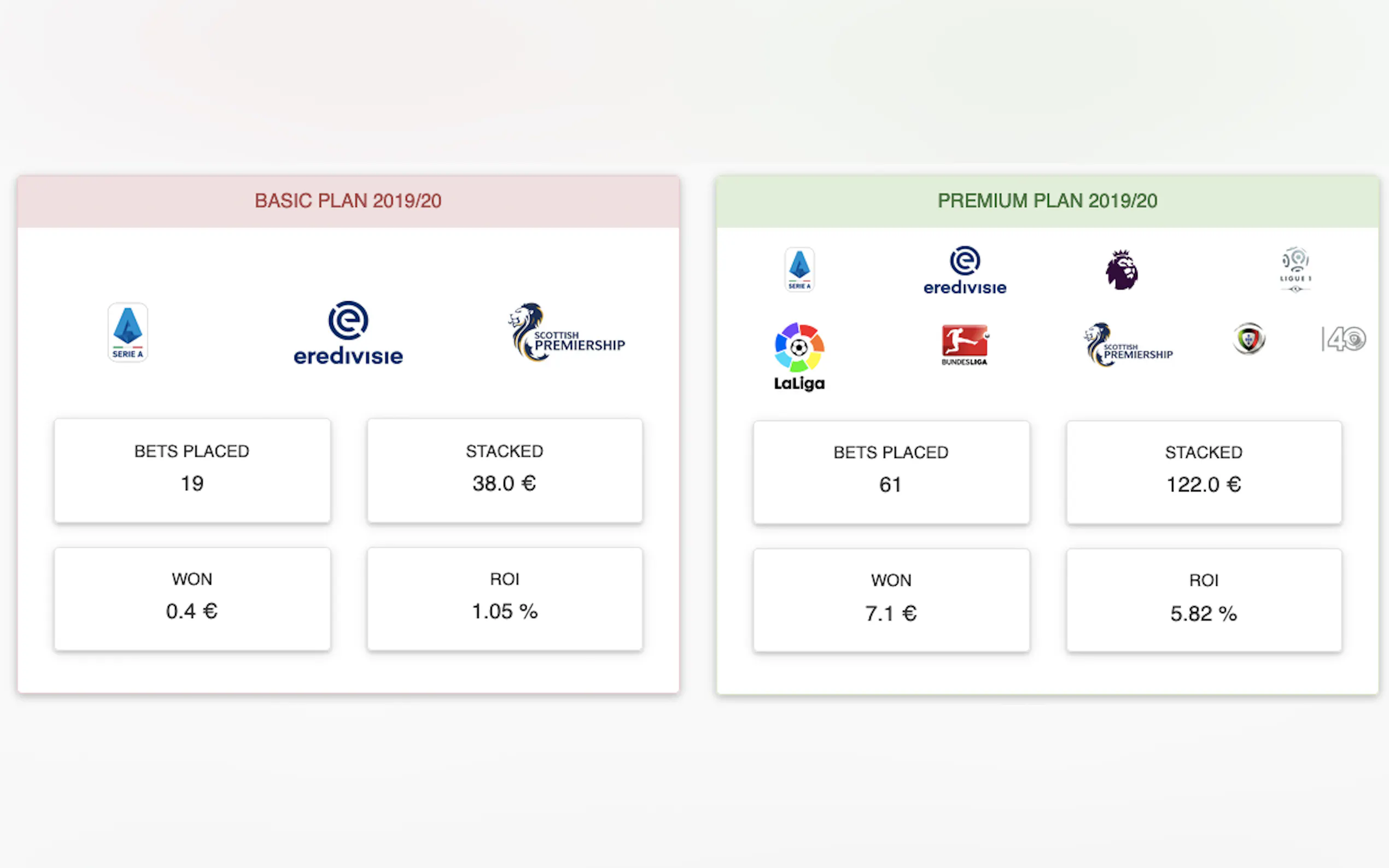This screenshot has width=1389, height=868.
Task: Click Eredivisie logo in Premium Plan
Action: pyautogui.click(x=965, y=271)
